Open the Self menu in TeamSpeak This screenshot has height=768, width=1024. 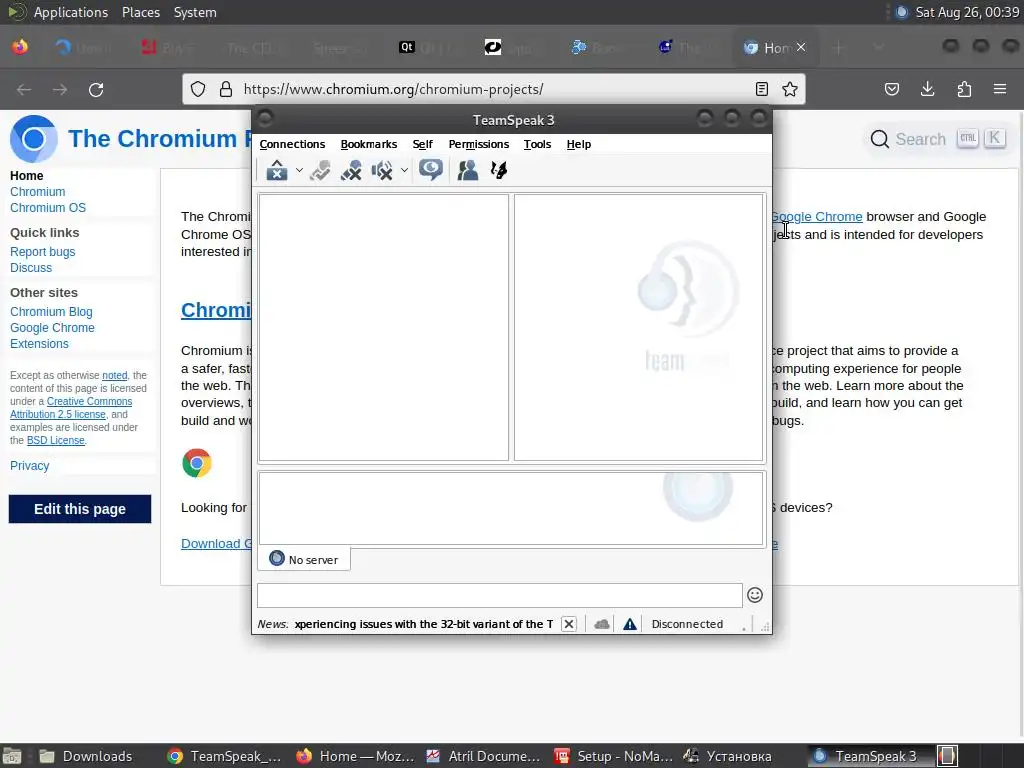click(423, 144)
